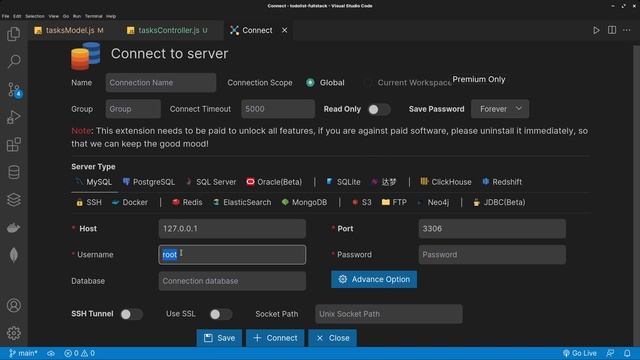Click the notifications bell in status bar

click(x=627, y=353)
